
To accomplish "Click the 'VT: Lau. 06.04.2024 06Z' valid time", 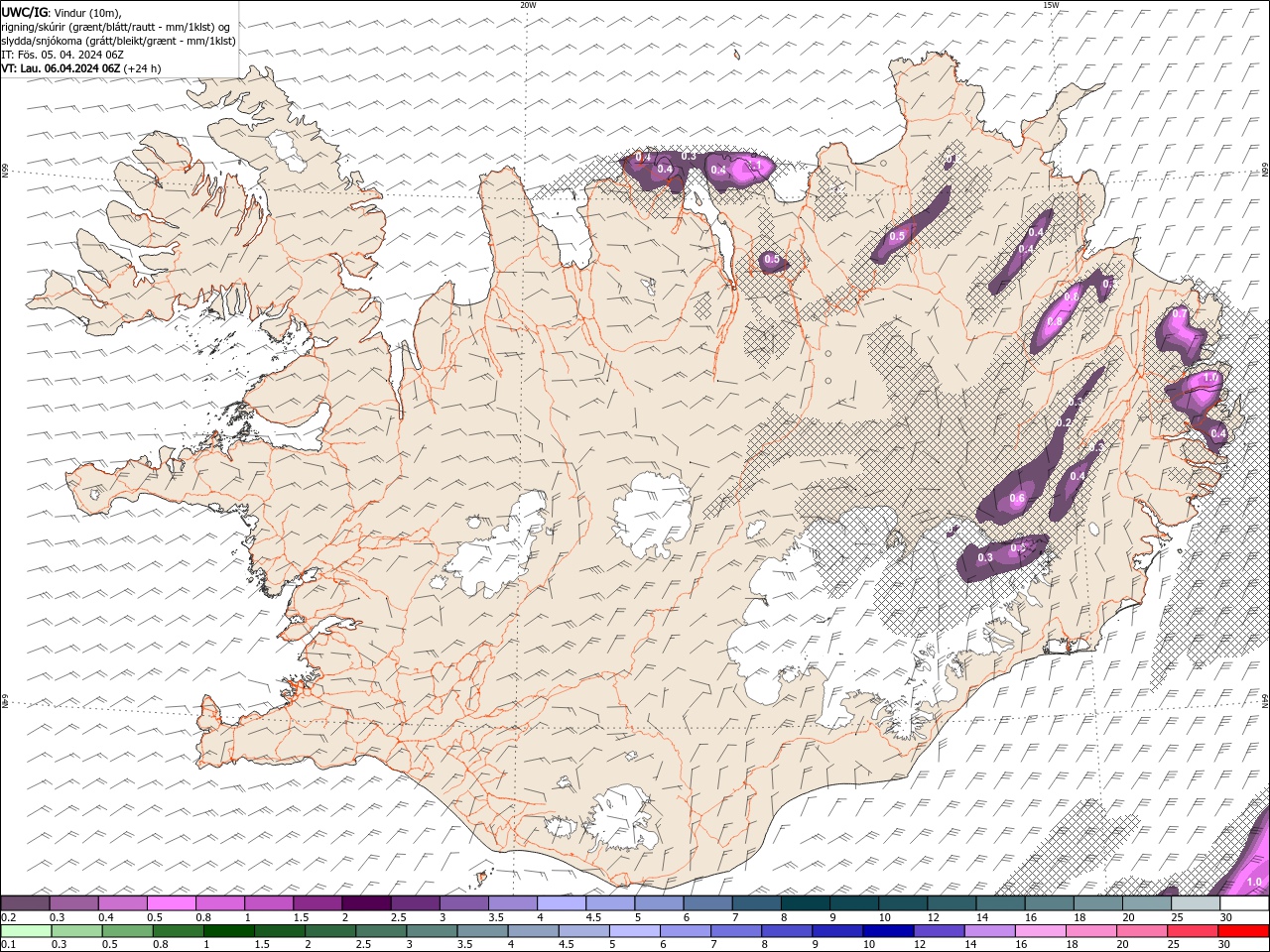I will (61, 68).
